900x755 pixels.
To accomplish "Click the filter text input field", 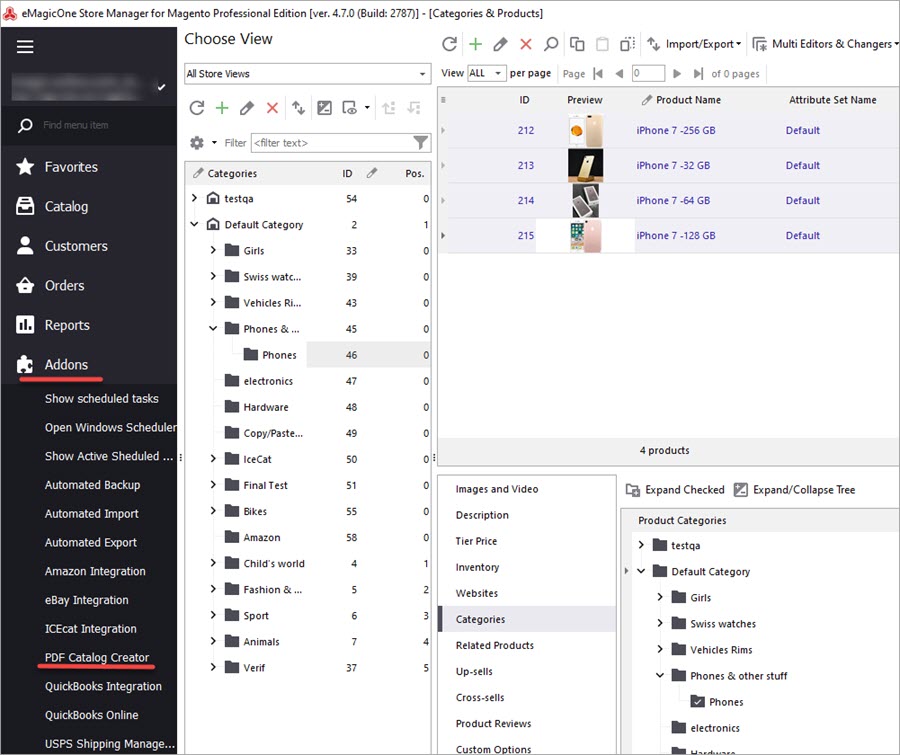I will (332, 143).
